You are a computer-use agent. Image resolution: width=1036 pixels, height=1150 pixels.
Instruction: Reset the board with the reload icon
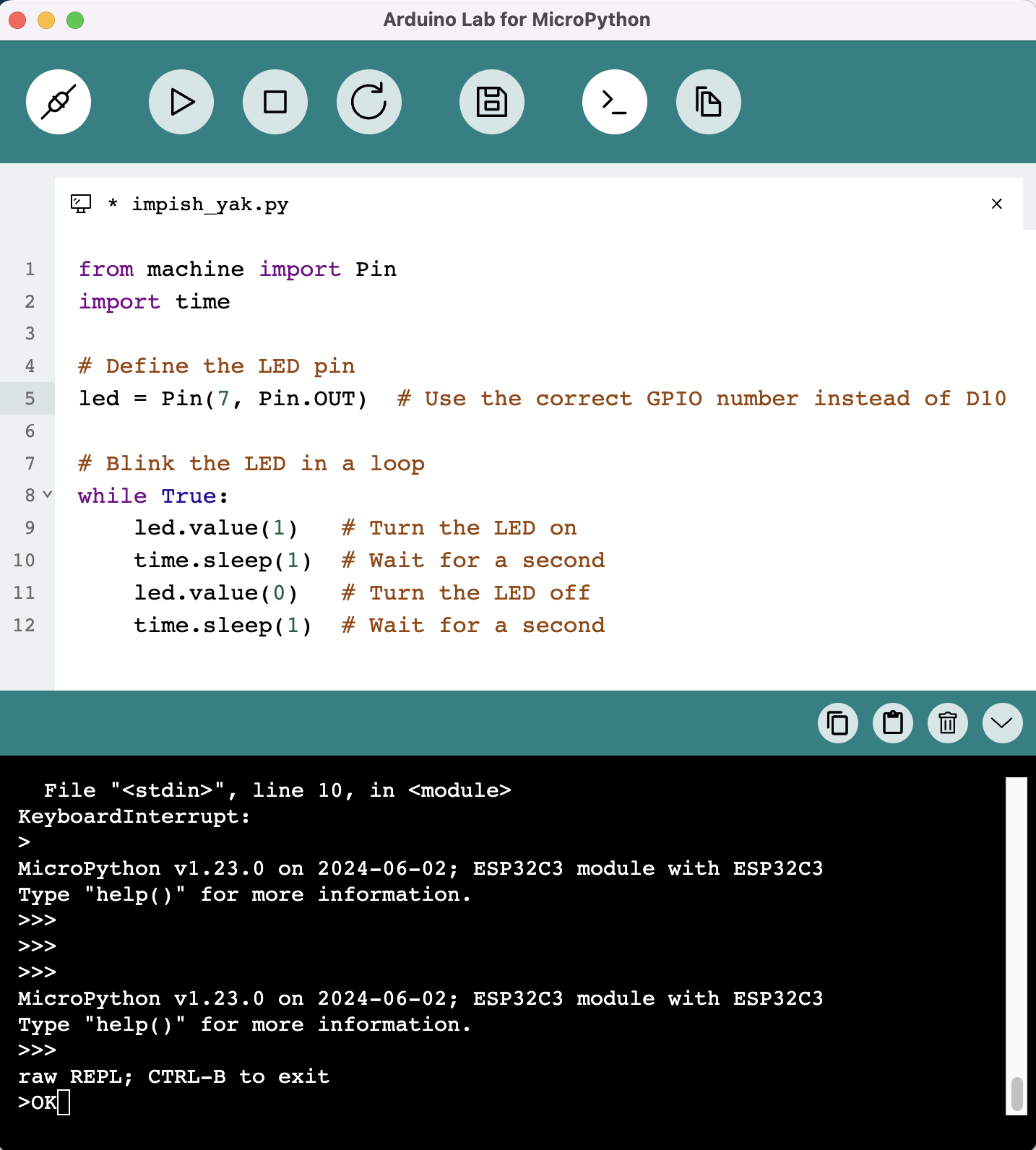click(x=369, y=102)
